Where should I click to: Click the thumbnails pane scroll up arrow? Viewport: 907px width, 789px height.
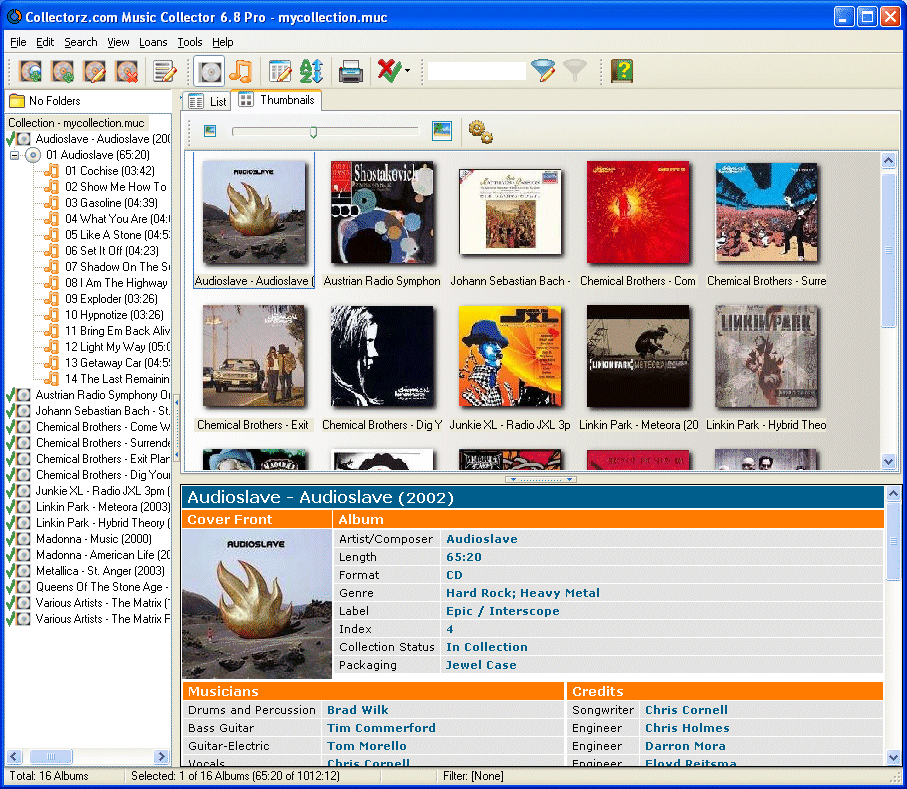pyautogui.click(x=888, y=160)
